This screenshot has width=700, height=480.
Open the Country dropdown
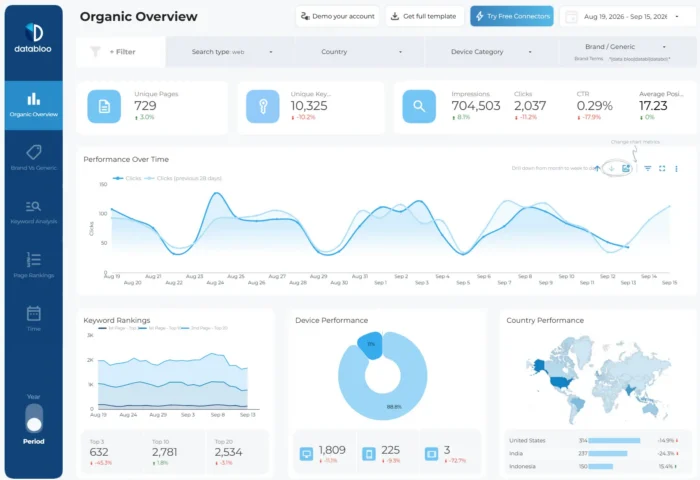(x=359, y=52)
